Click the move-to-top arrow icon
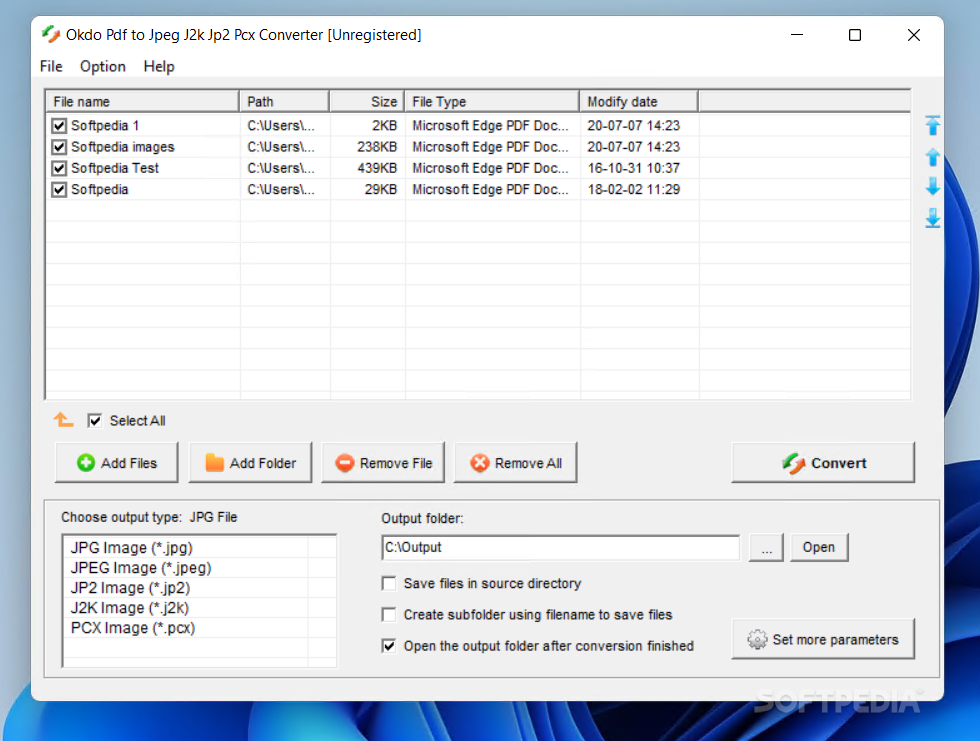This screenshot has width=980, height=741. tap(932, 125)
